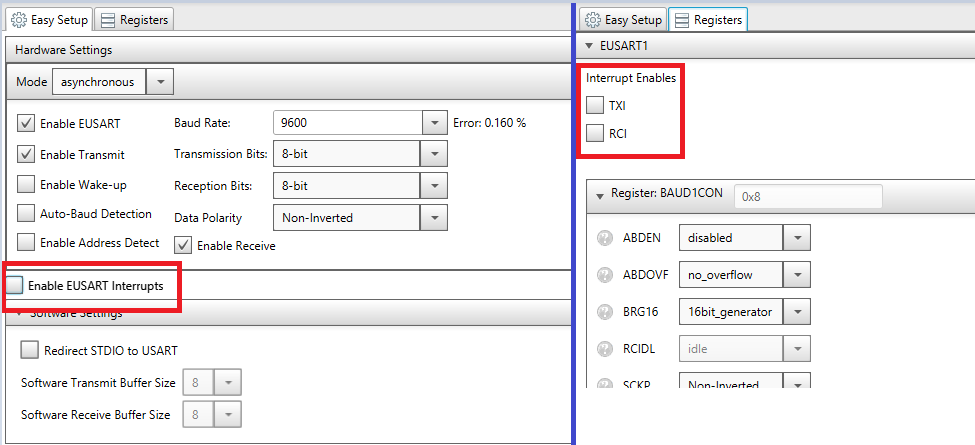Select the left panel Easy Setup tab

point(50,20)
